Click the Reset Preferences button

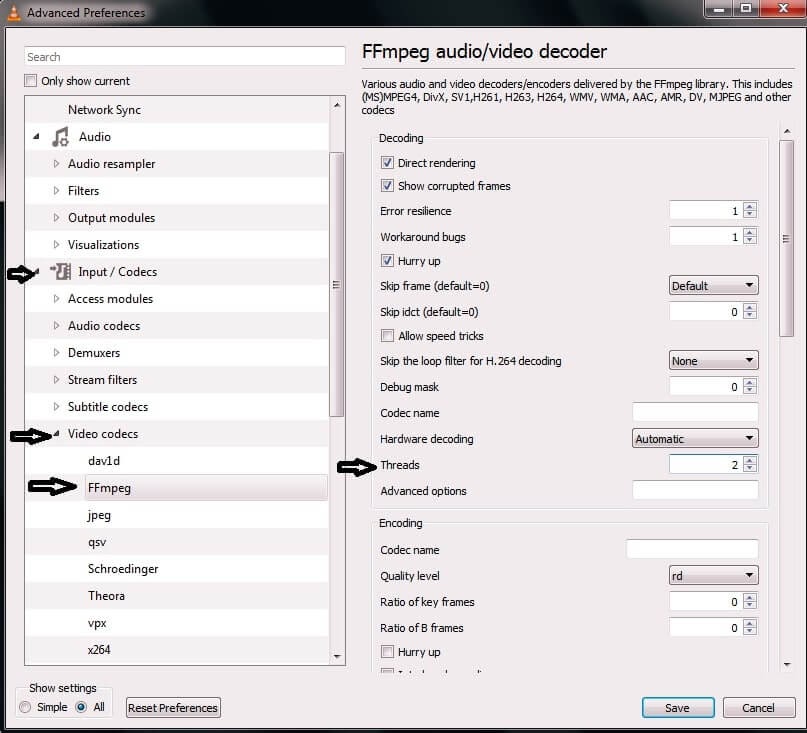(173, 708)
